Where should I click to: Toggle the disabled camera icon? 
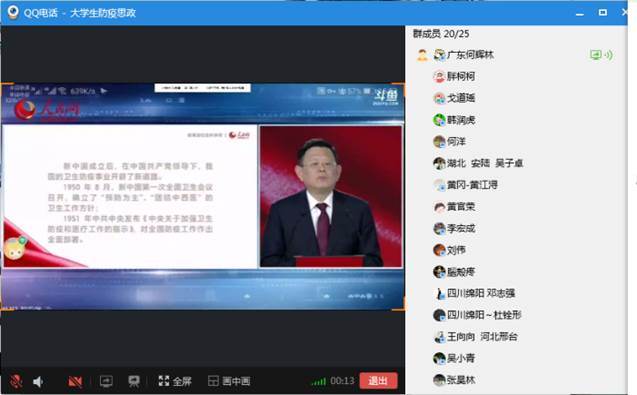pos(75,381)
